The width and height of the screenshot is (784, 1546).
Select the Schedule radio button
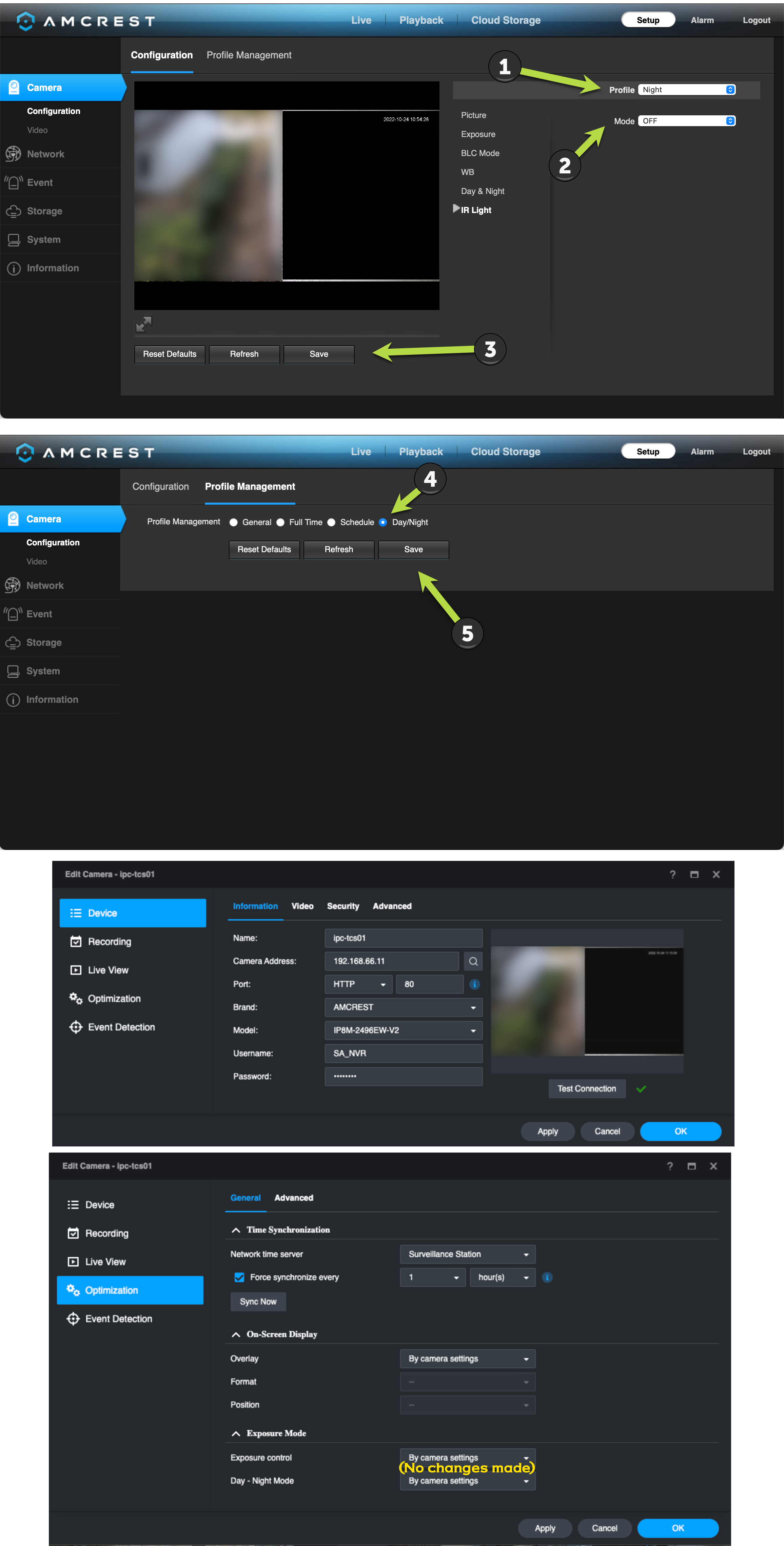point(331,522)
